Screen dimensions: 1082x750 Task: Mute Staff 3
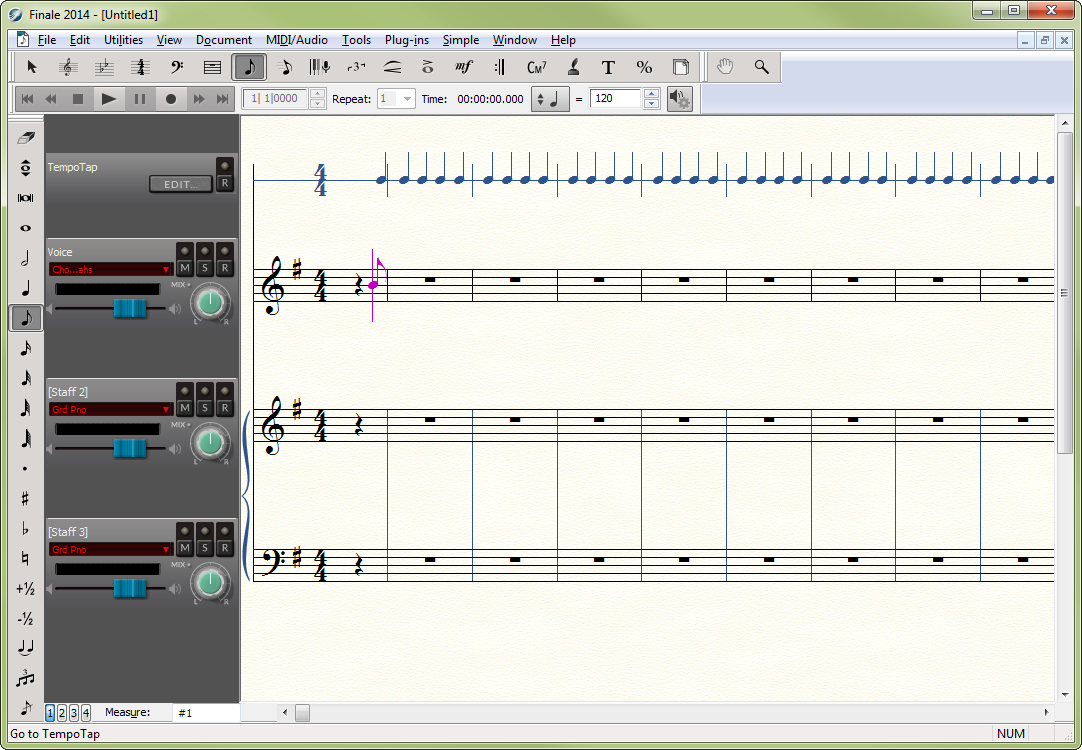(x=184, y=548)
